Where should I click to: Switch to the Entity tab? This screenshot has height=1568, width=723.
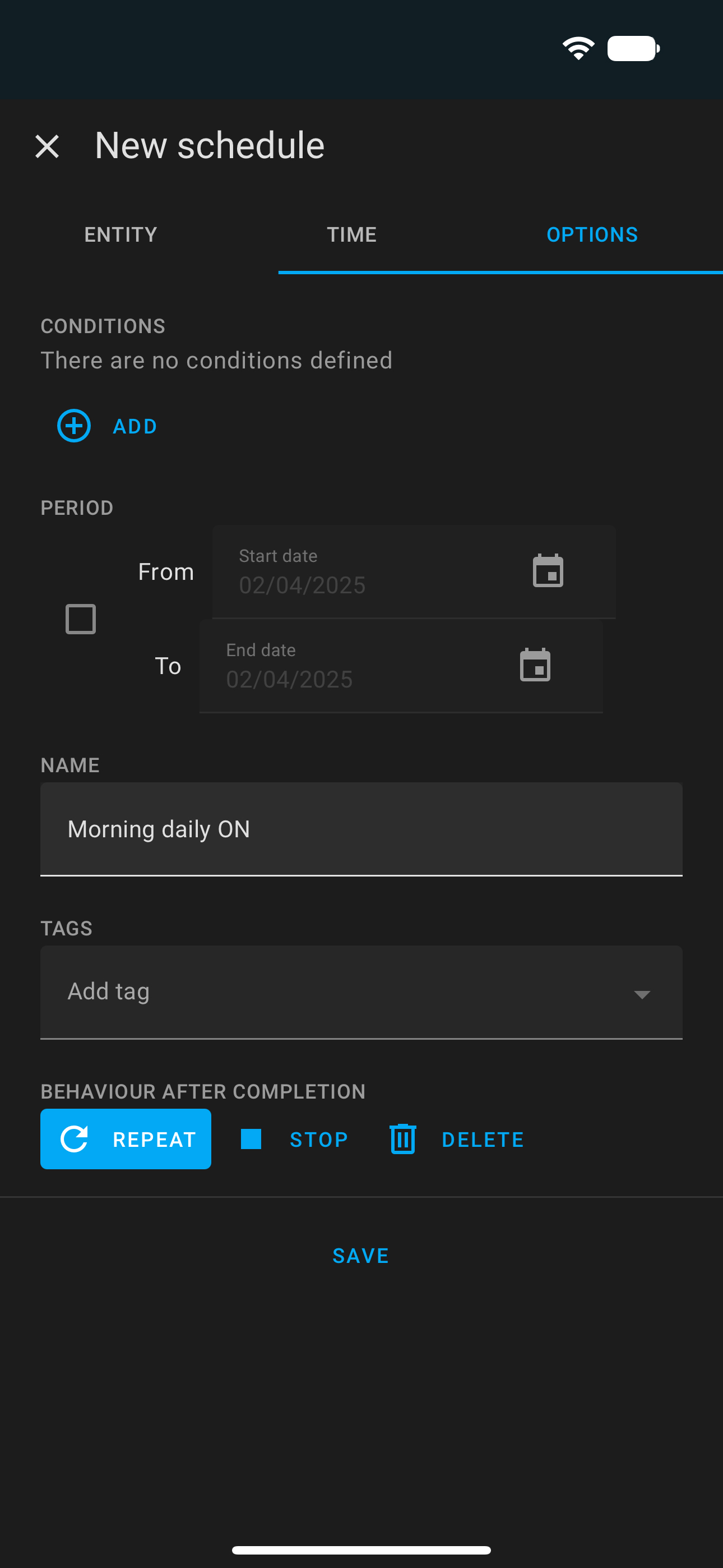pos(121,234)
